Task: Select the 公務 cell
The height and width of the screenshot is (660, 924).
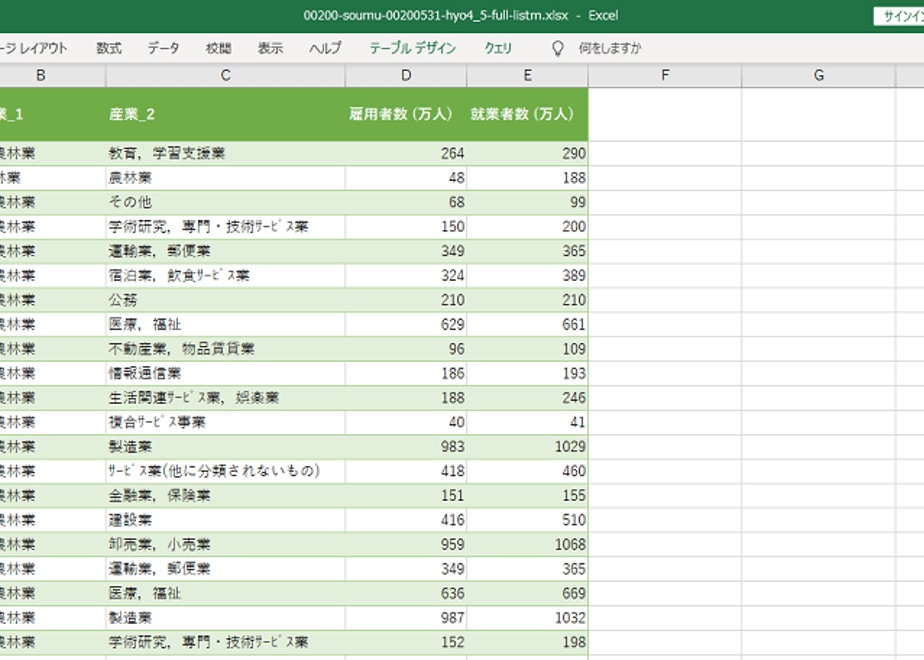Action: click(225, 300)
